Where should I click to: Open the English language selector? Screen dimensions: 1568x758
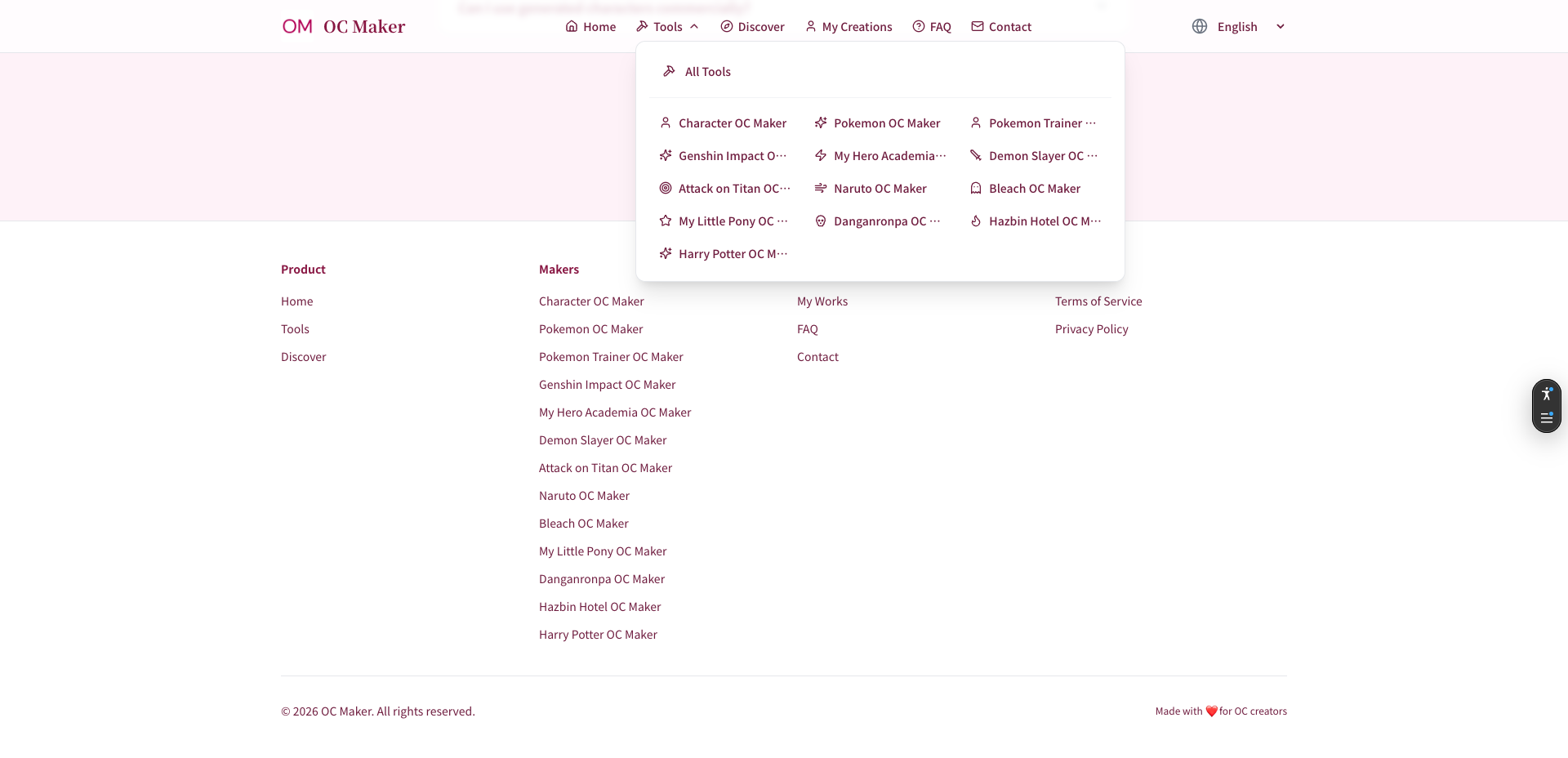coord(1238,26)
